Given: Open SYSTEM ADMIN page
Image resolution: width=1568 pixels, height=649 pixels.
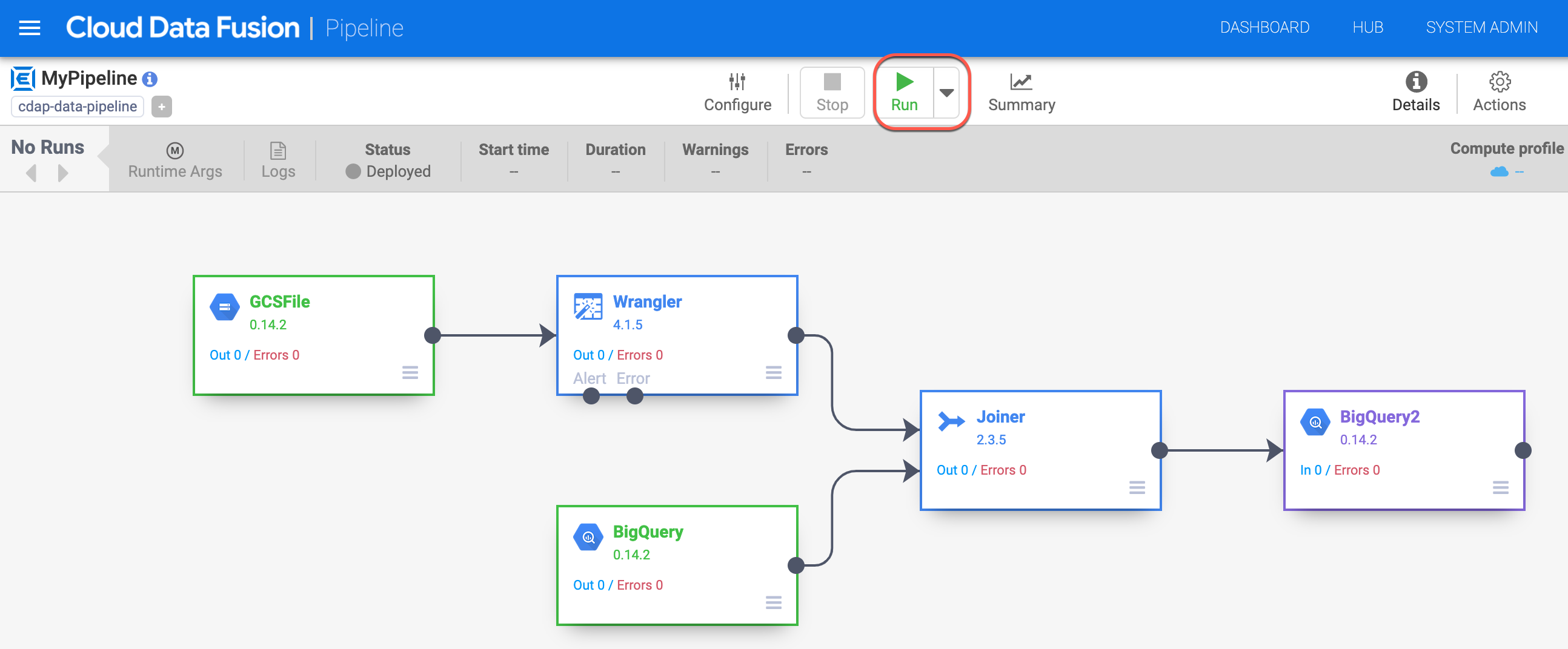Looking at the screenshot, I should (1481, 28).
